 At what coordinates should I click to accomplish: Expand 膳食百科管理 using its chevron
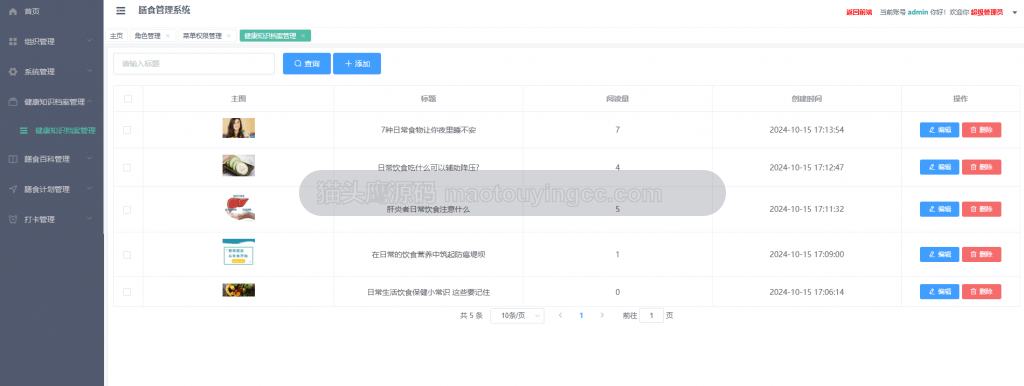point(90,158)
